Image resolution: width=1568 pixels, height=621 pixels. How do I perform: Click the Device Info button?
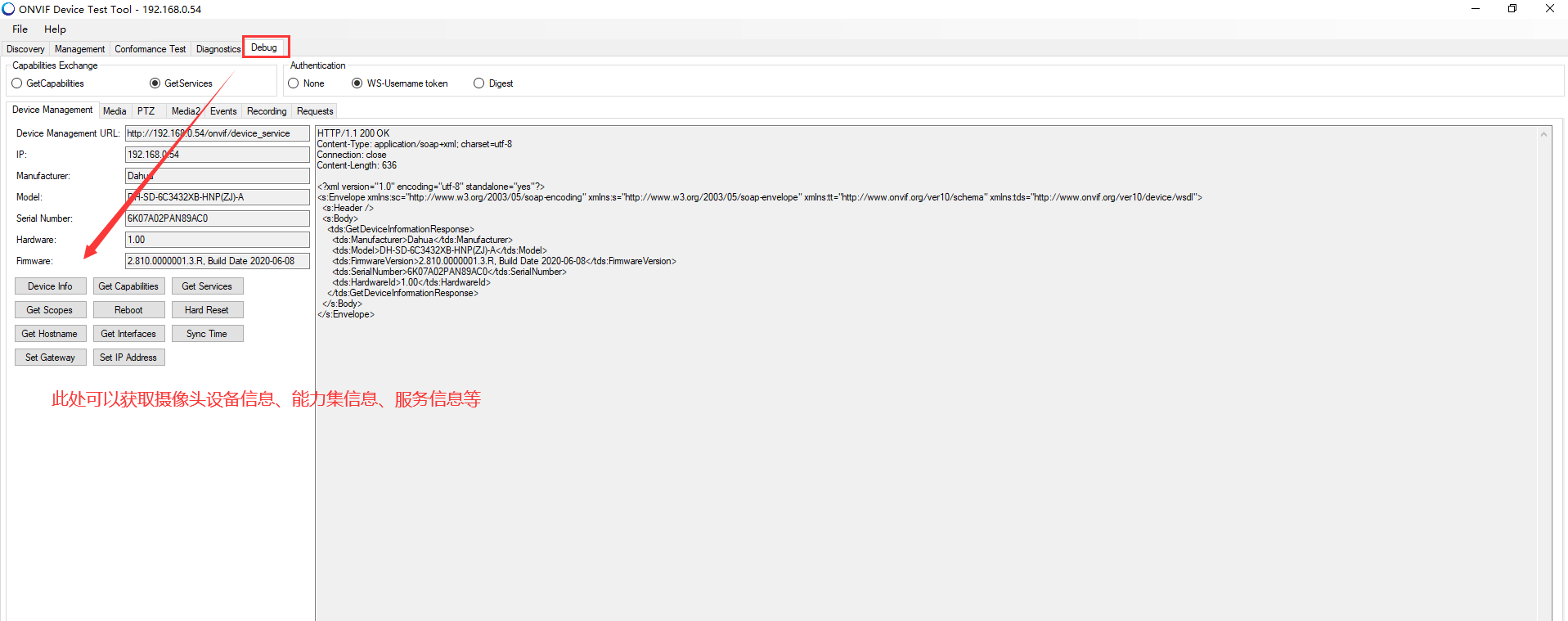[x=50, y=286]
